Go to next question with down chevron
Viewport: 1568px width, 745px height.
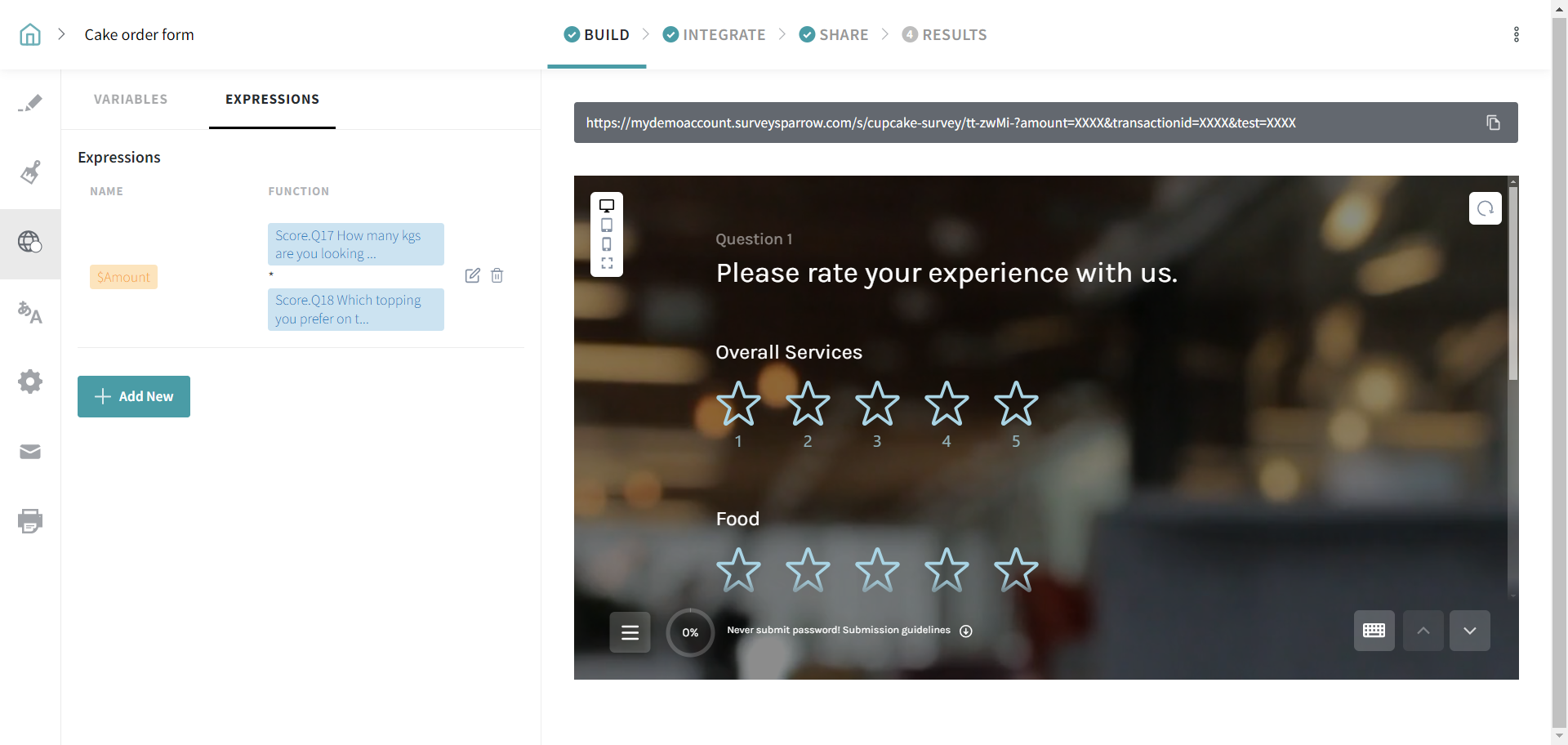pos(1469,631)
